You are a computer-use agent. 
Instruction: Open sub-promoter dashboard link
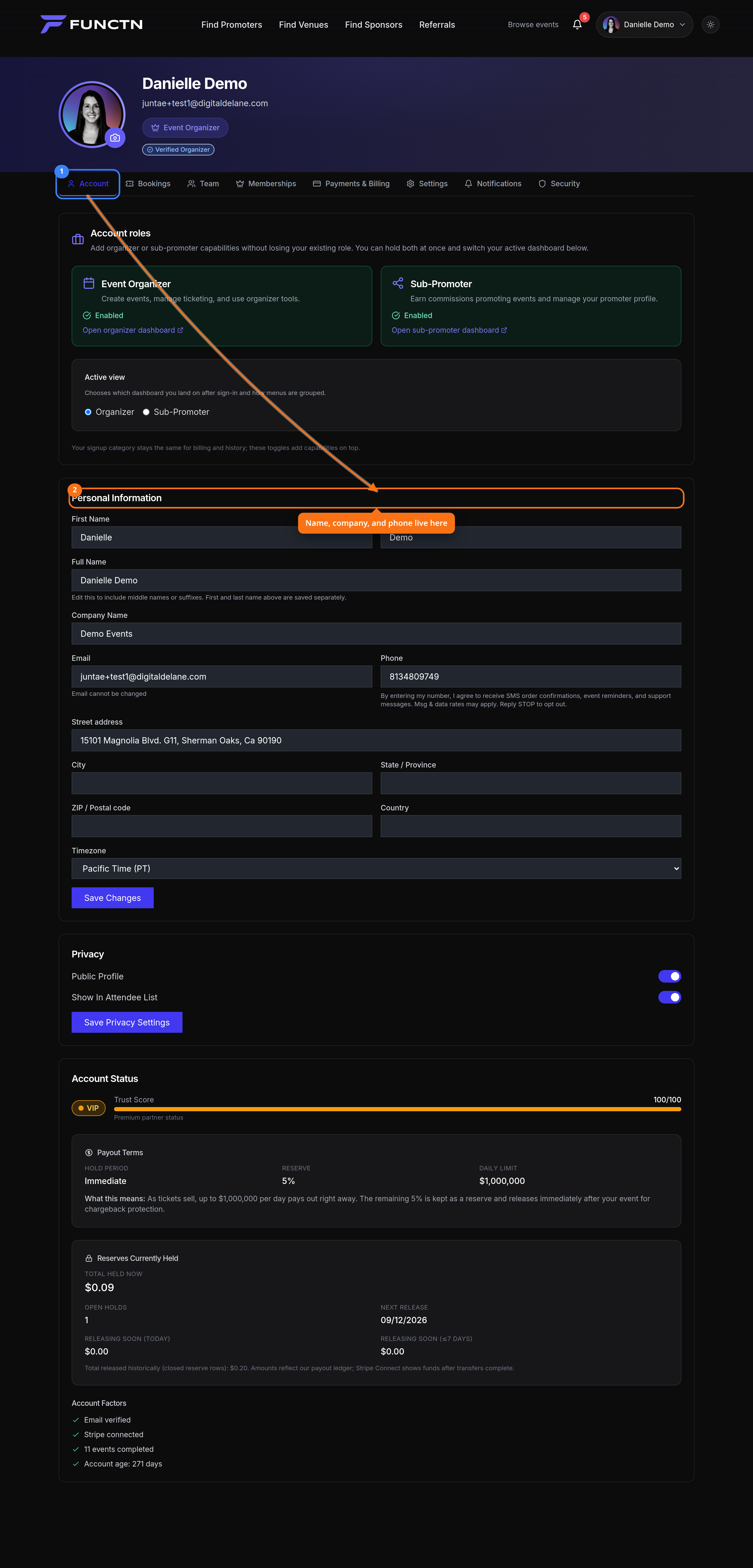pyautogui.click(x=449, y=330)
